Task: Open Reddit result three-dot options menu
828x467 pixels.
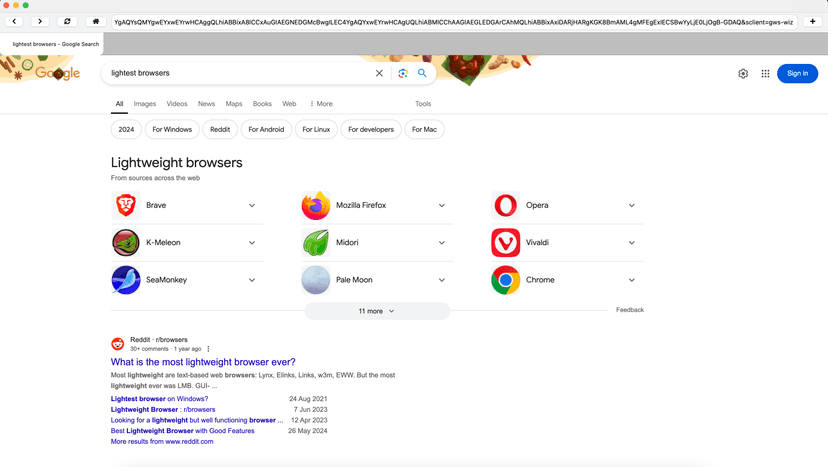Action: tap(208, 349)
